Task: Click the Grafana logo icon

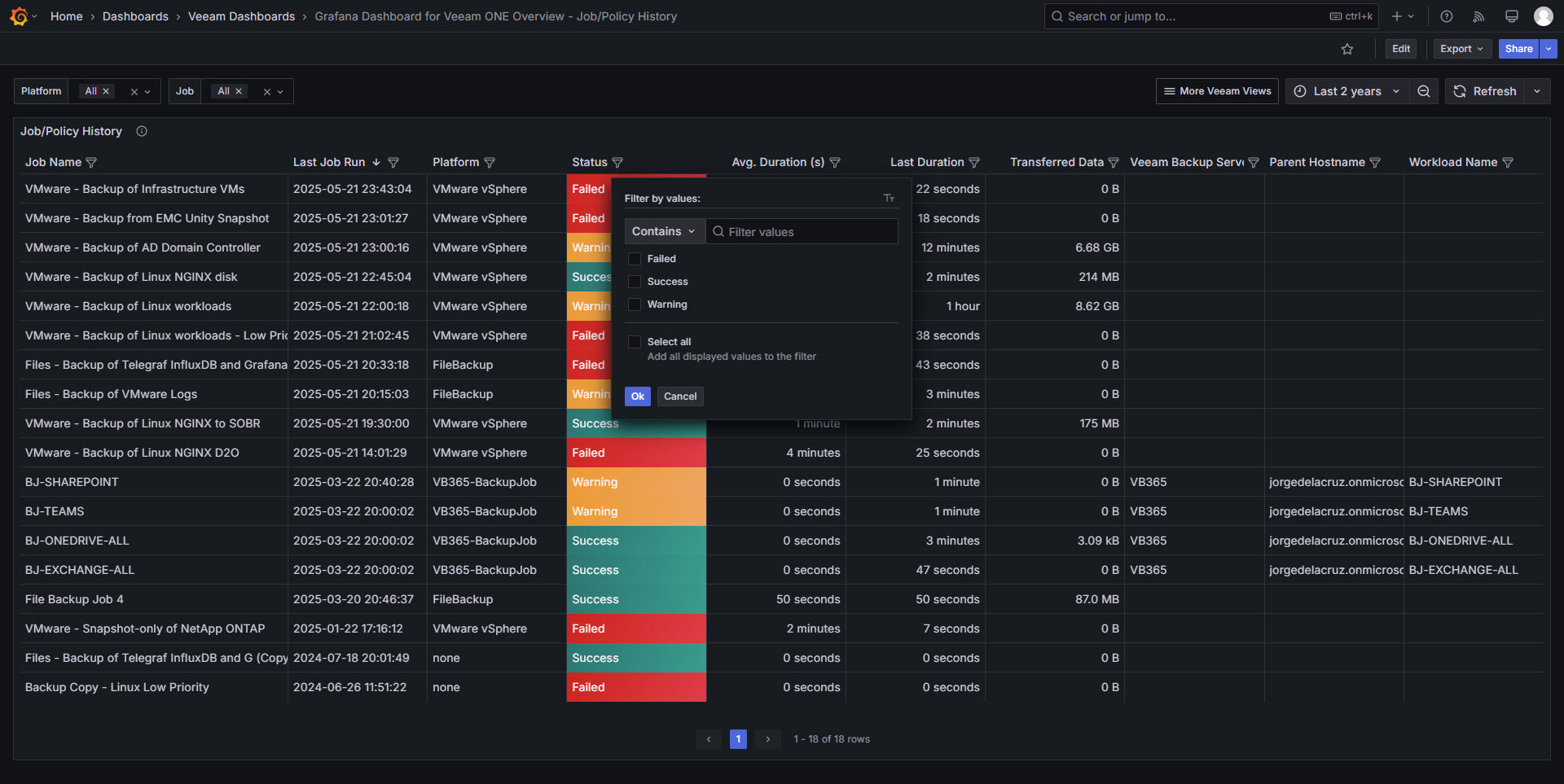Action: coord(19,16)
